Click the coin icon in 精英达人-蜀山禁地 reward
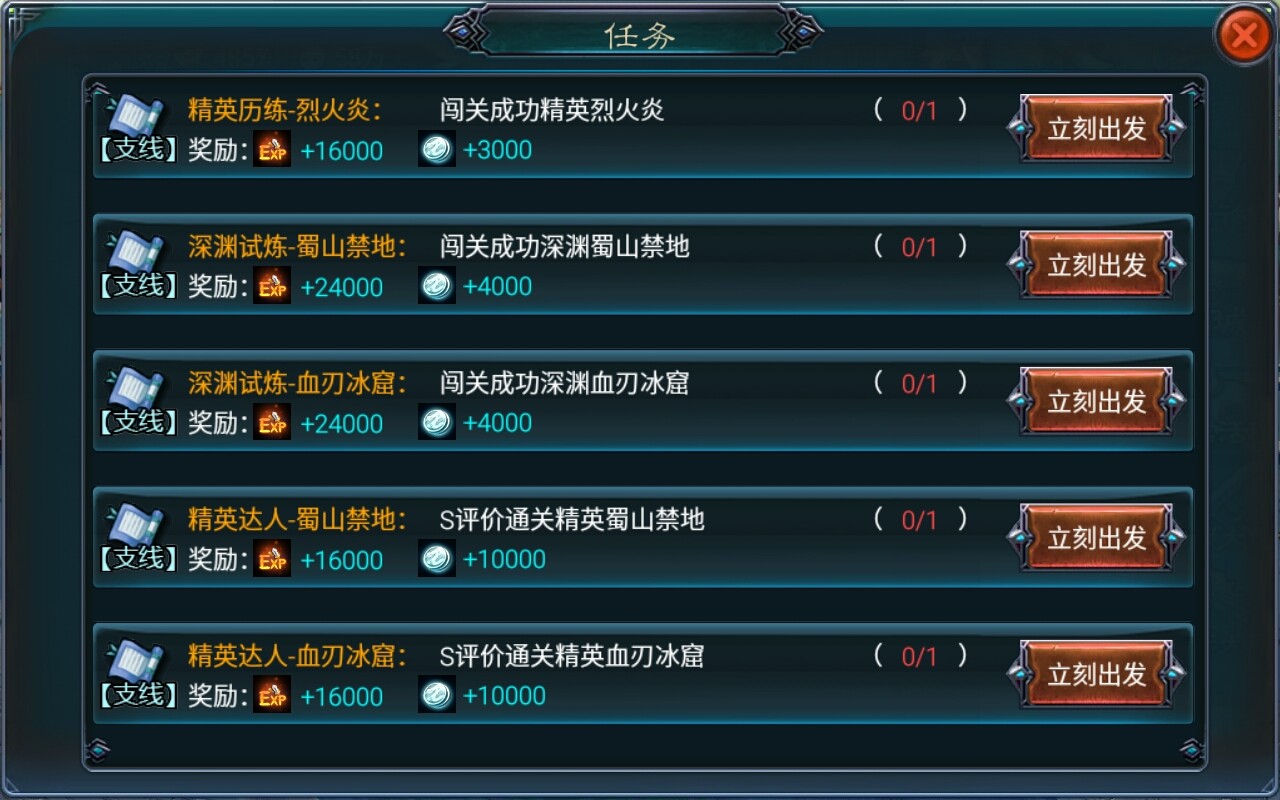The width and height of the screenshot is (1280, 800). (436, 558)
